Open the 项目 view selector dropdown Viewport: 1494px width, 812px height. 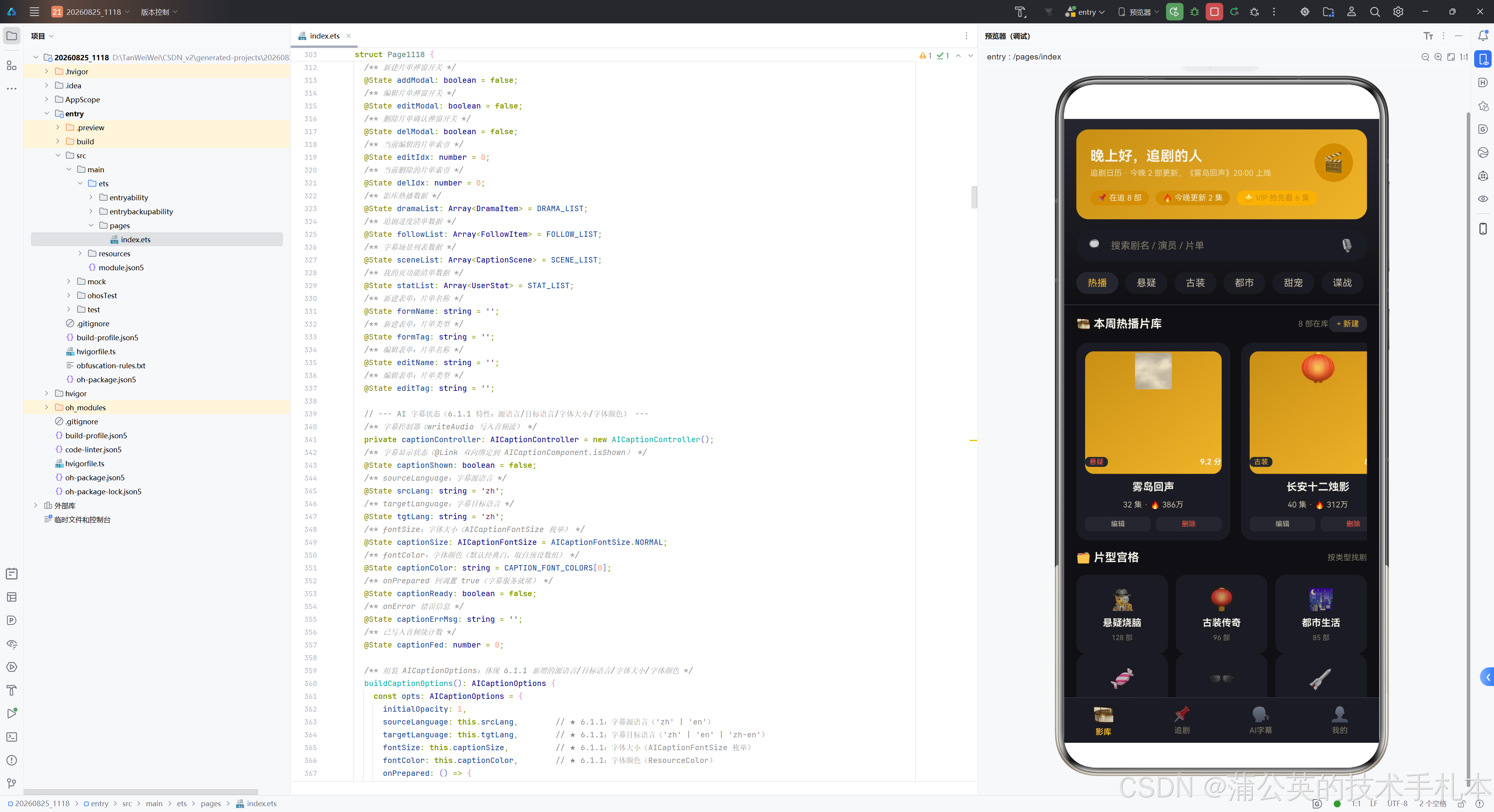point(42,36)
